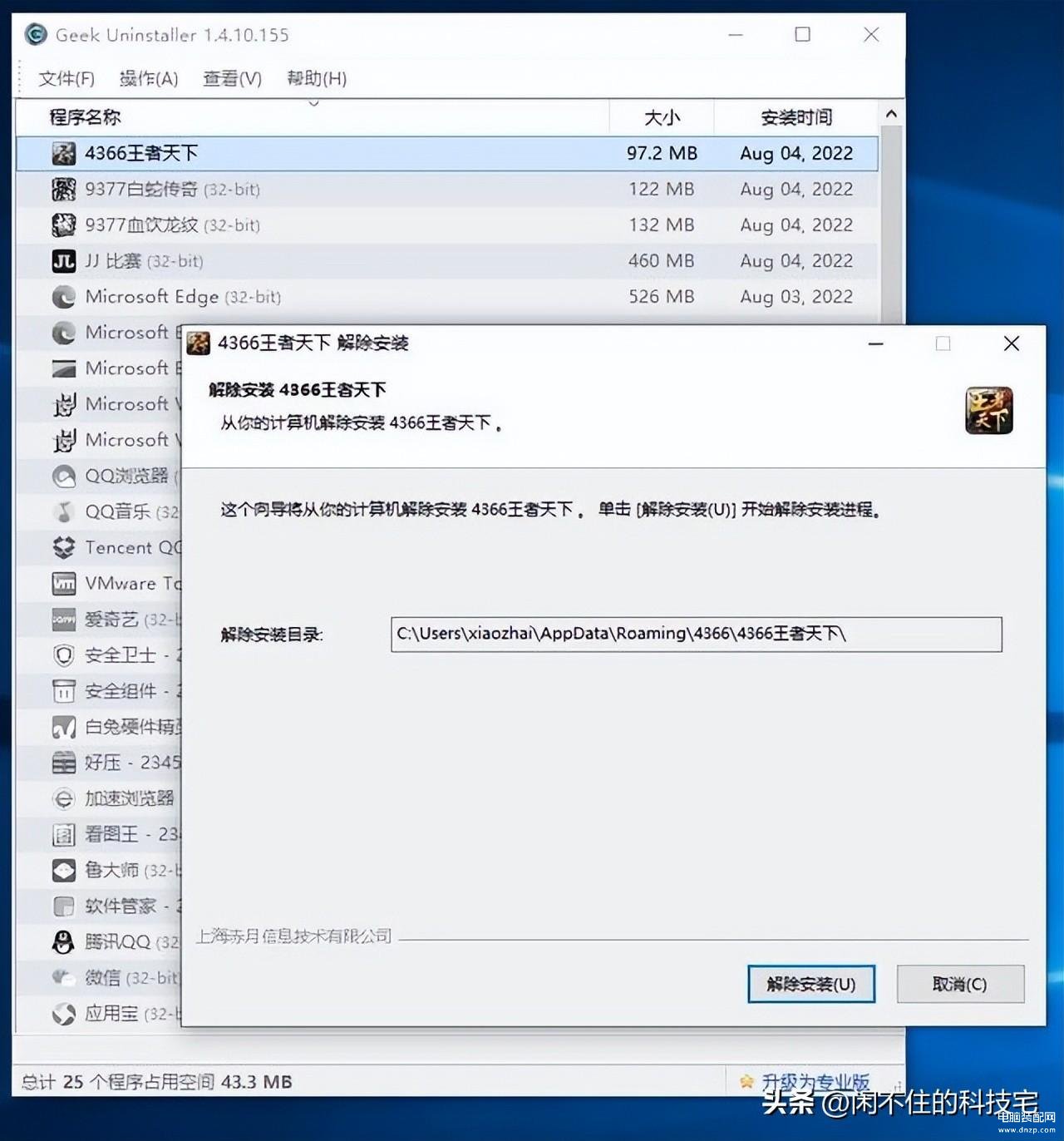Open the 升级为专业版 upgrade link

[x=815, y=1081]
